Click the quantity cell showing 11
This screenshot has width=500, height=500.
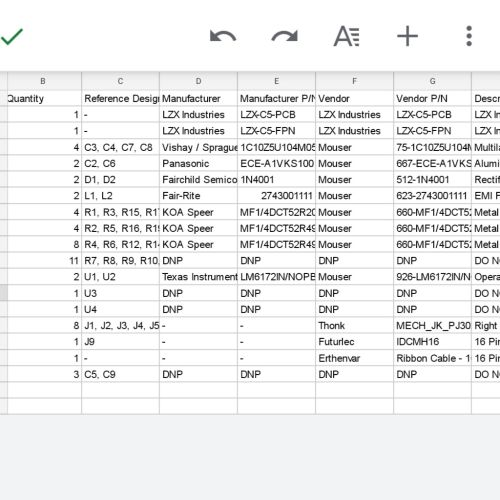[44, 261]
